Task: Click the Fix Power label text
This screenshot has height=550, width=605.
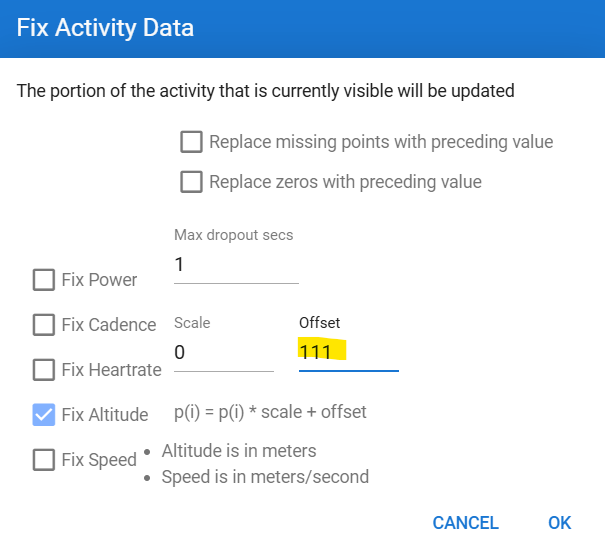Action: 99,280
